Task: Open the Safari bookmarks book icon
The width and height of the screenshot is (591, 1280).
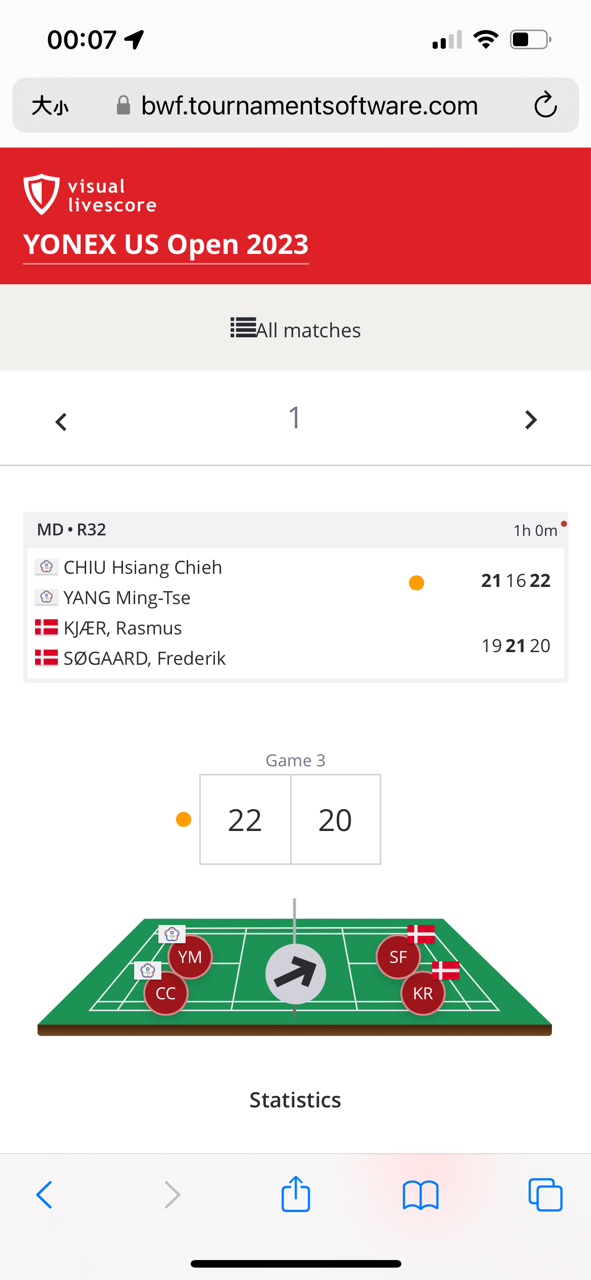Action: 421,1194
